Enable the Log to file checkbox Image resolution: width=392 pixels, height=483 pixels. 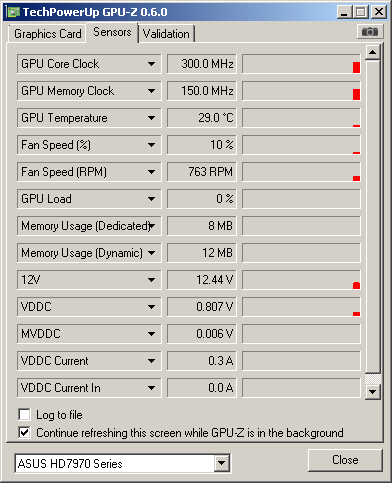click(24, 415)
